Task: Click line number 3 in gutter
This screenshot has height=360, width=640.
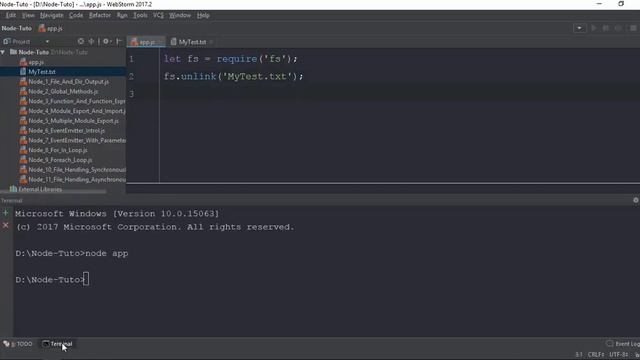Action: click(131, 94)
